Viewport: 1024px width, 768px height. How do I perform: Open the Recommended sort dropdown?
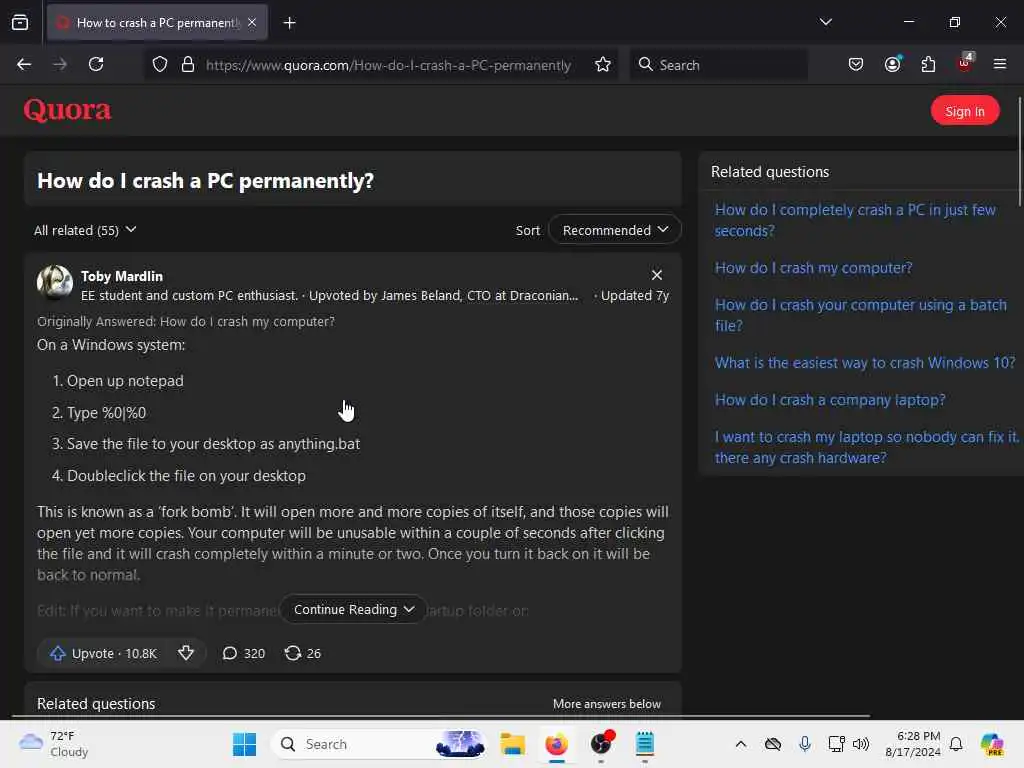click(x=615, y=231)
